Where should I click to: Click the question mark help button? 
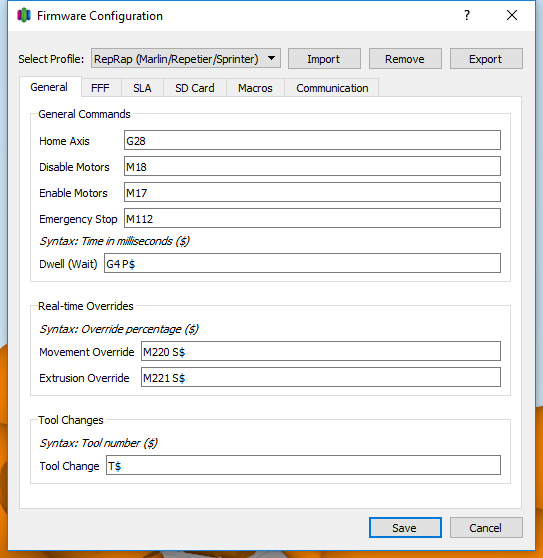pyautogui.click(x=467, y=15)
